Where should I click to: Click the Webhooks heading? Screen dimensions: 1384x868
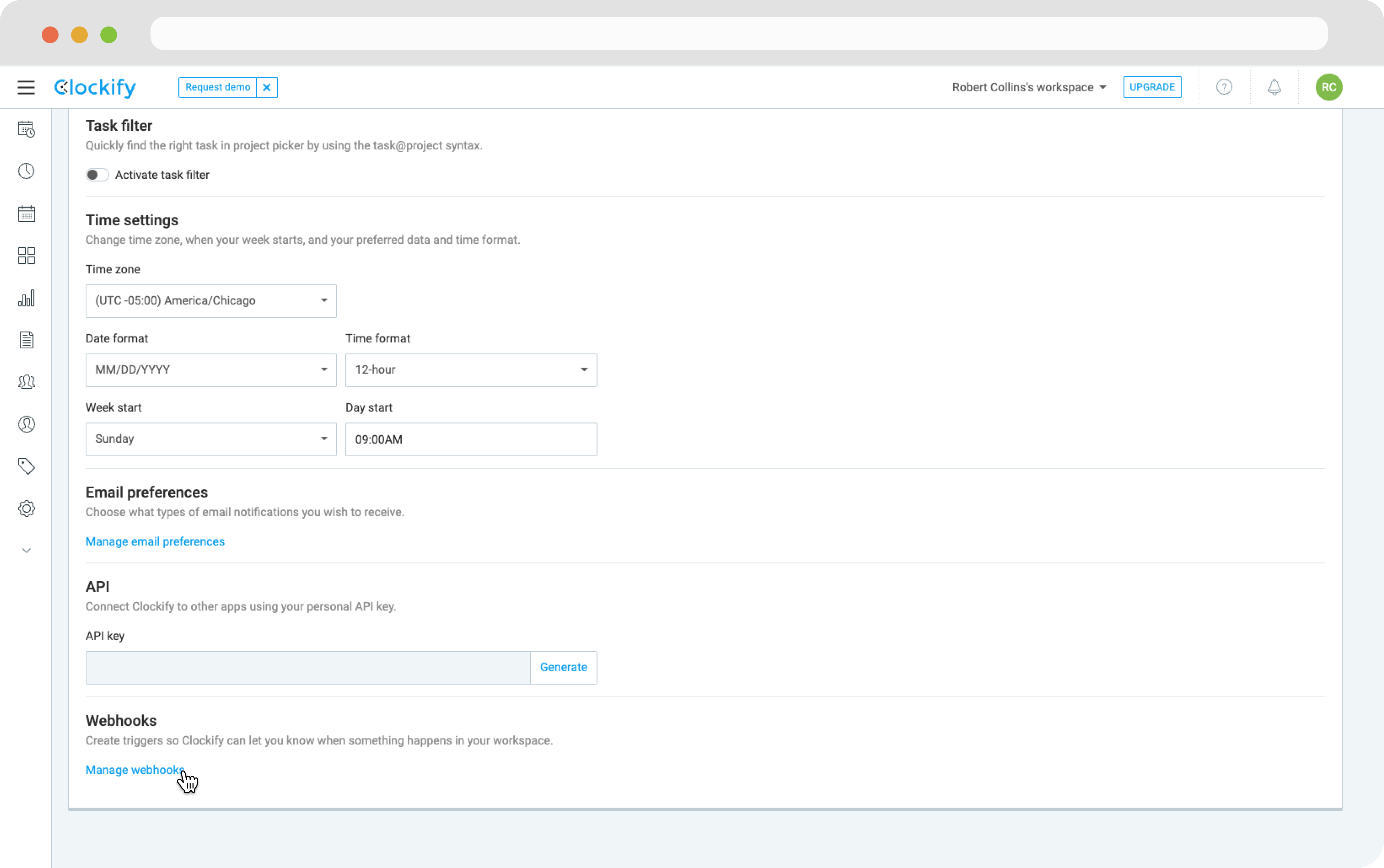click(x=121, y=720)
